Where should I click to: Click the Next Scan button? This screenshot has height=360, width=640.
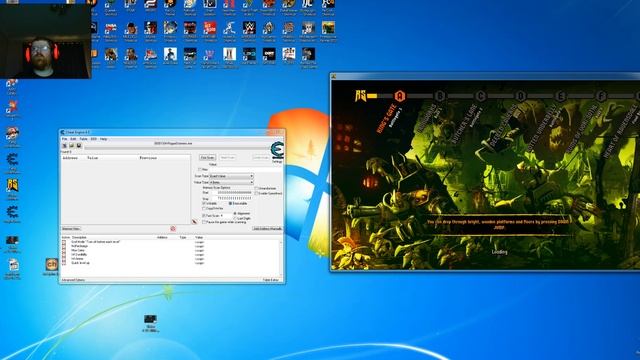coord(227,158)
